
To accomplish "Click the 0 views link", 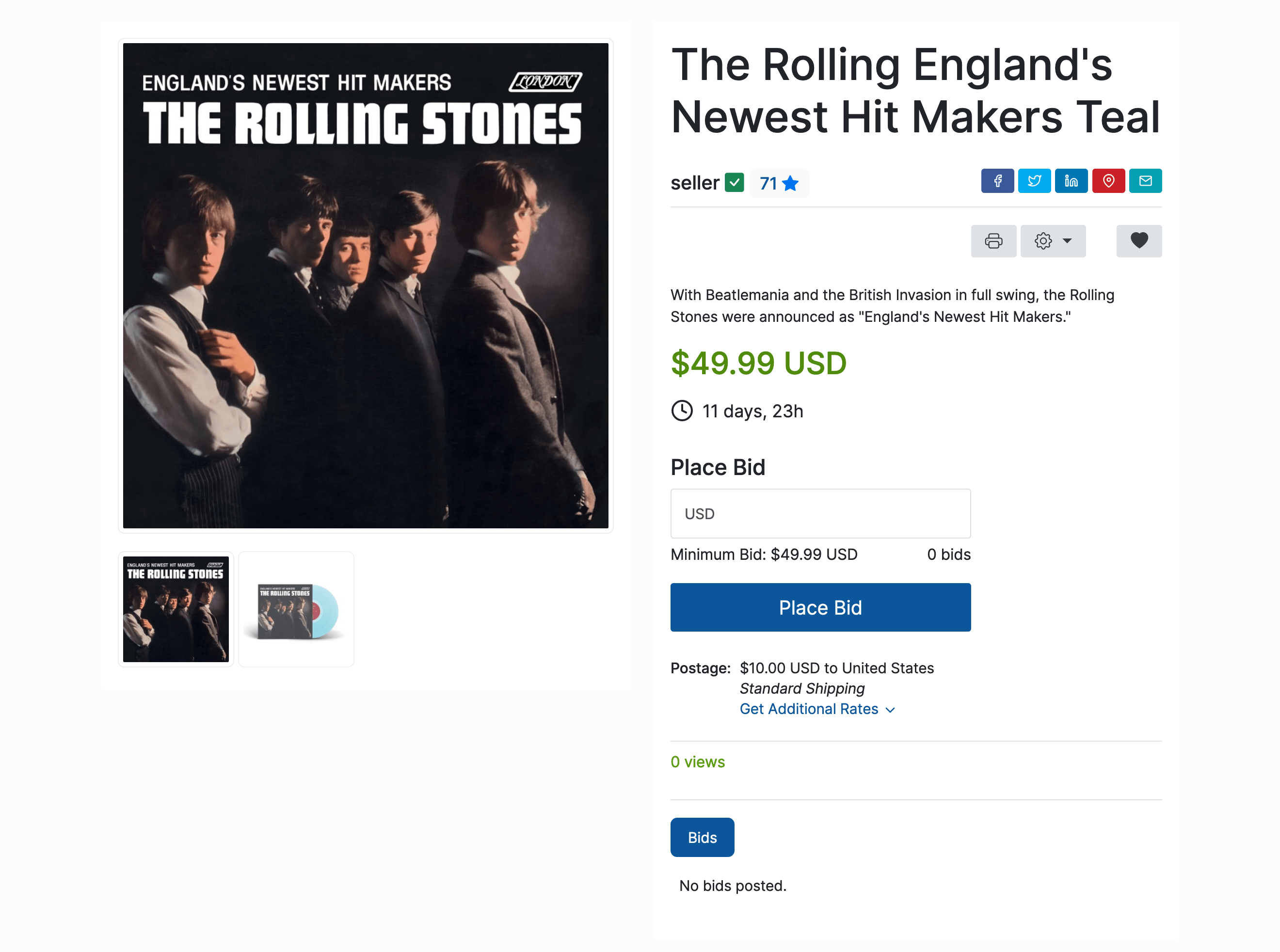I will pos(697,762).
